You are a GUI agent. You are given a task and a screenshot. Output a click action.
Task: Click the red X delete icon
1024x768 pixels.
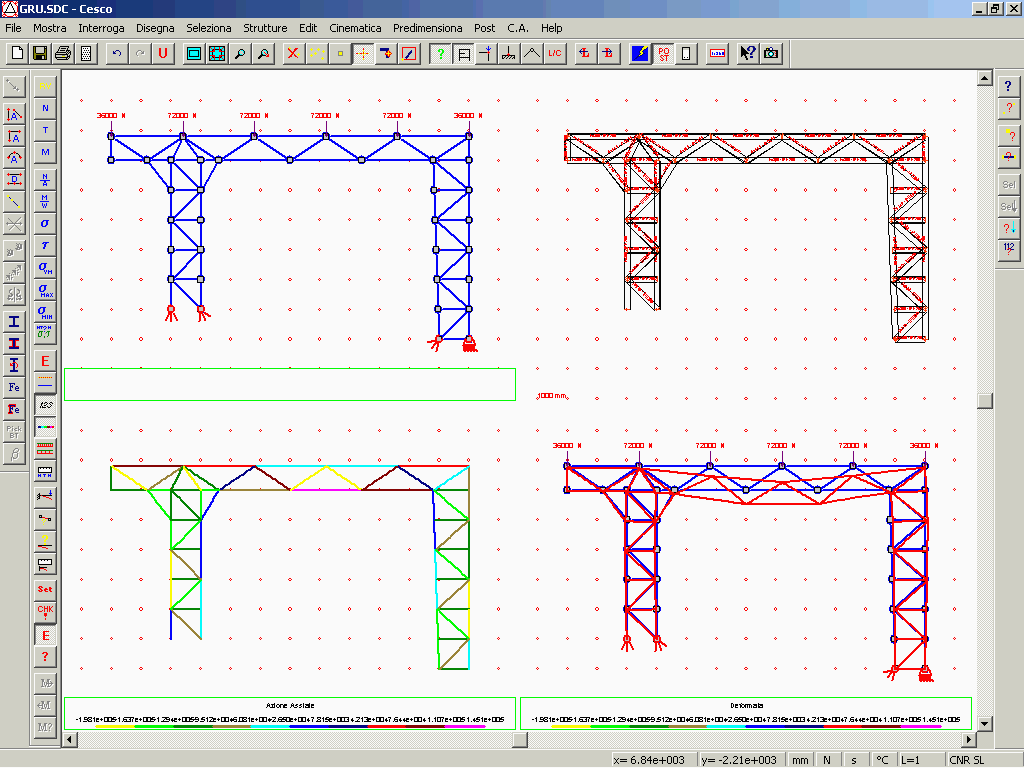[293, 53]
